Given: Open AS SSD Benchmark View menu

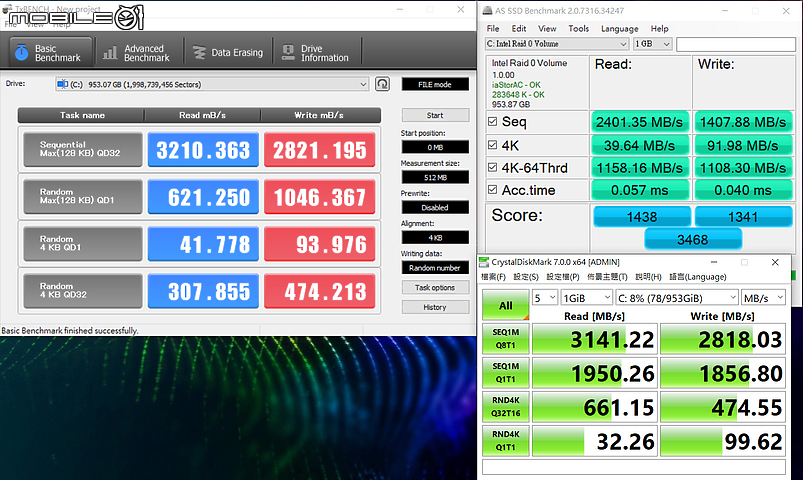Looking at the screenshot, I should coord(547,29).
